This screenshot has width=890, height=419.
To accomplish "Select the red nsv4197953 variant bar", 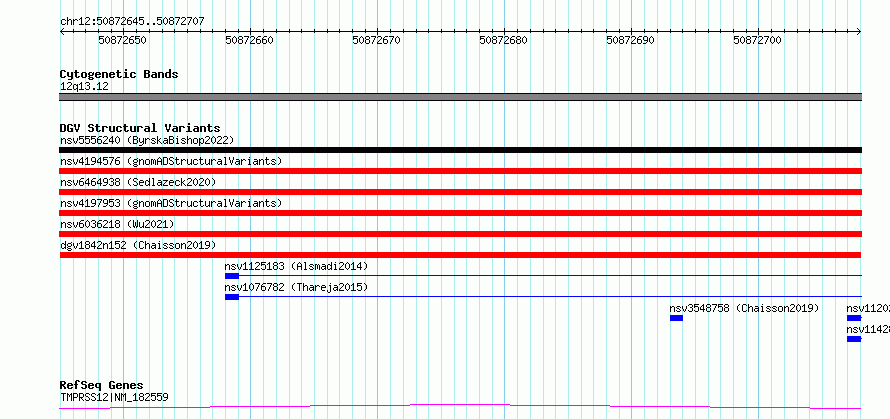I will point(460,213).
